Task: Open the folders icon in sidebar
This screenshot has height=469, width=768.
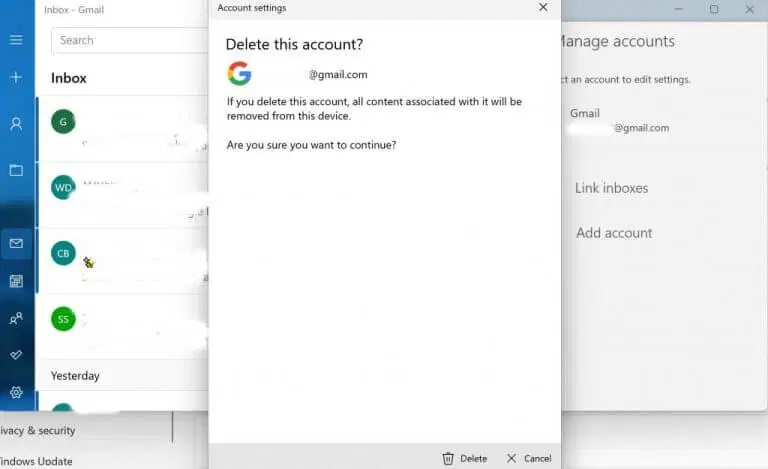Action: [16, 170]
